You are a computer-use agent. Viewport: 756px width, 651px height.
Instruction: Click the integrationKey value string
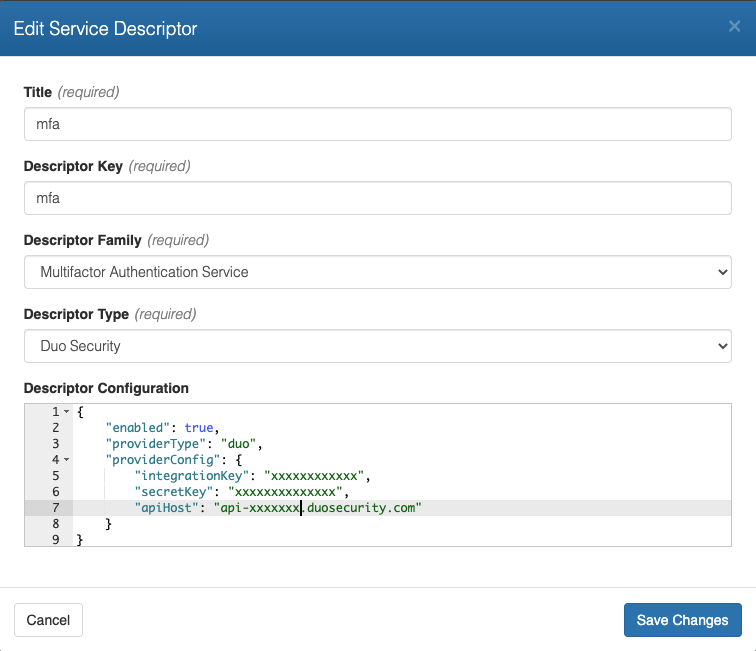click(317, 476)
